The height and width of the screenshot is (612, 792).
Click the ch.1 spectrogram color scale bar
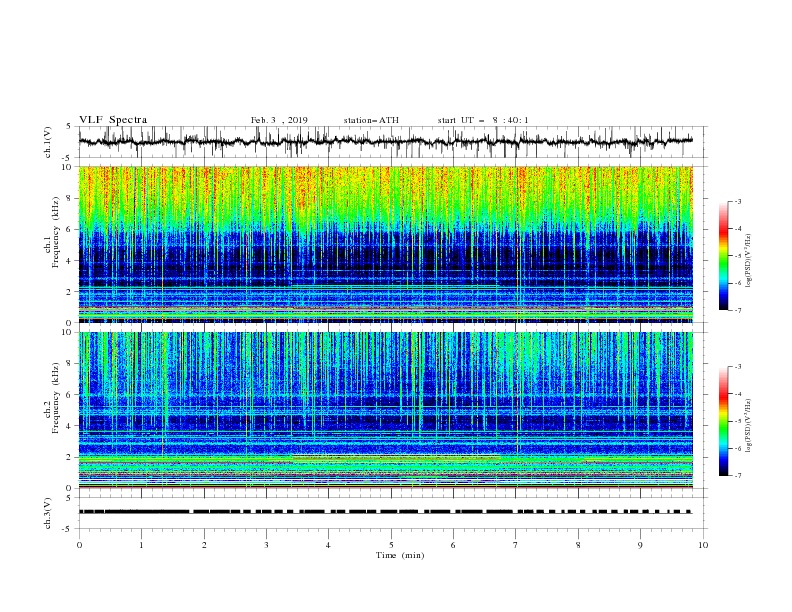724,256
